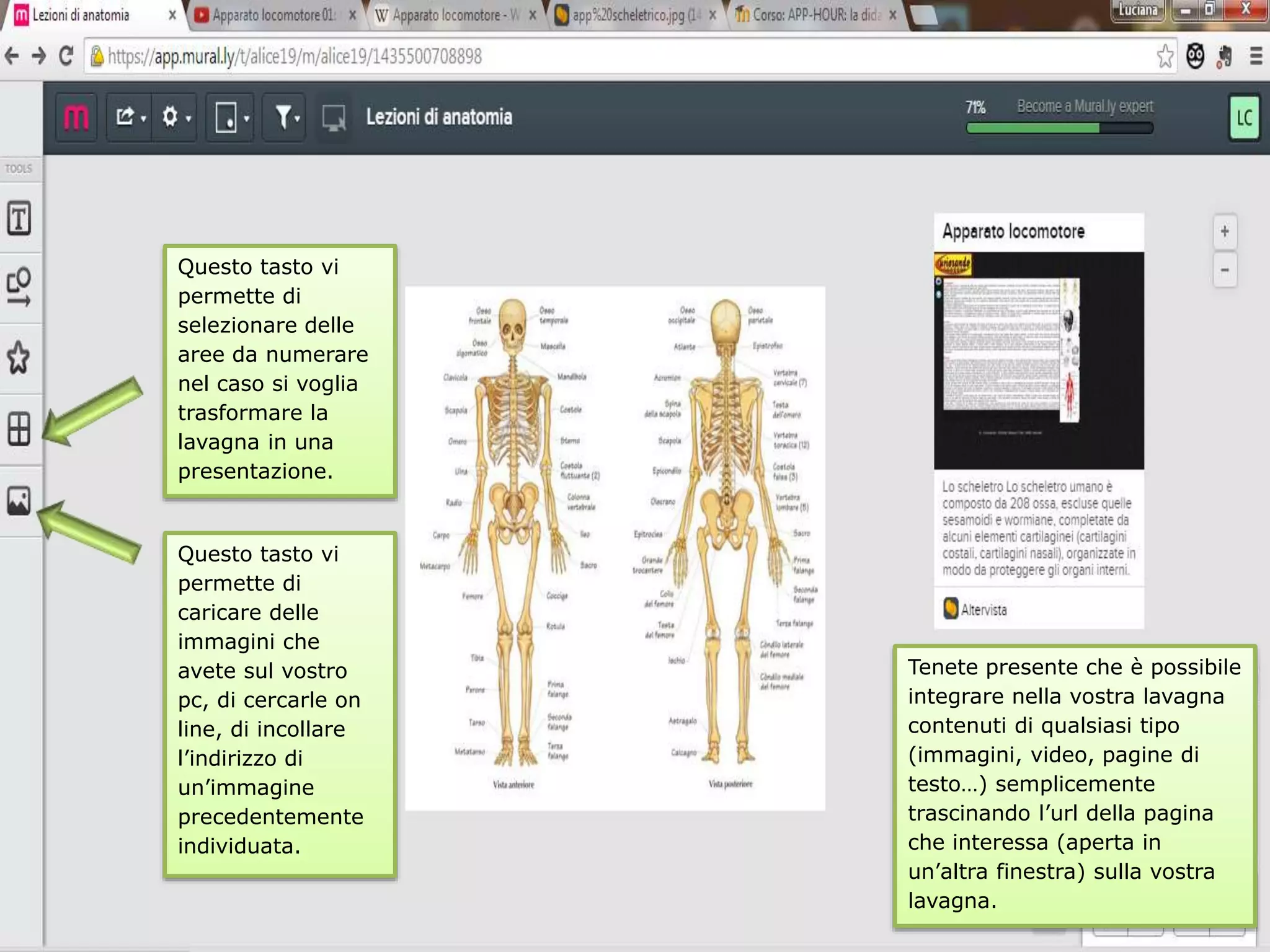Close the Lezioni di anatomia tab
The width and height of the screenshot is (1270, 952).
[172, 15]
